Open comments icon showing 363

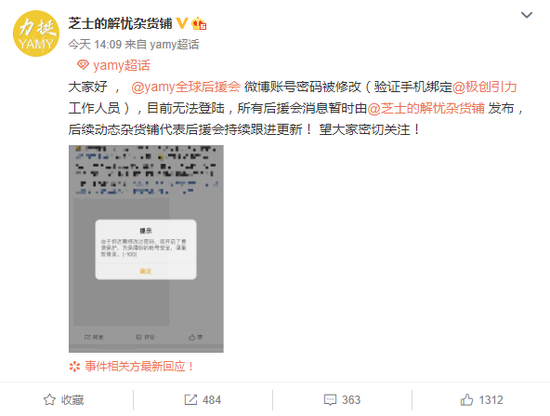330,400
